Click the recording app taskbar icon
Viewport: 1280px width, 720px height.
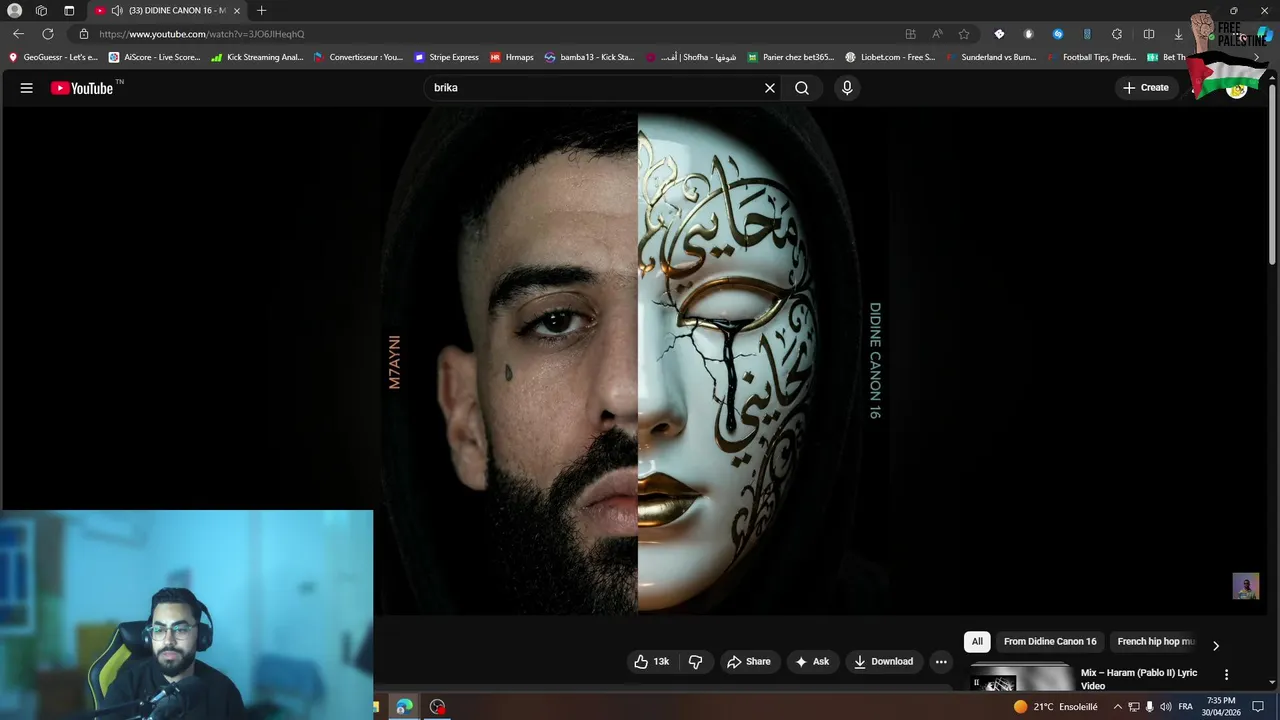[437, 707]
